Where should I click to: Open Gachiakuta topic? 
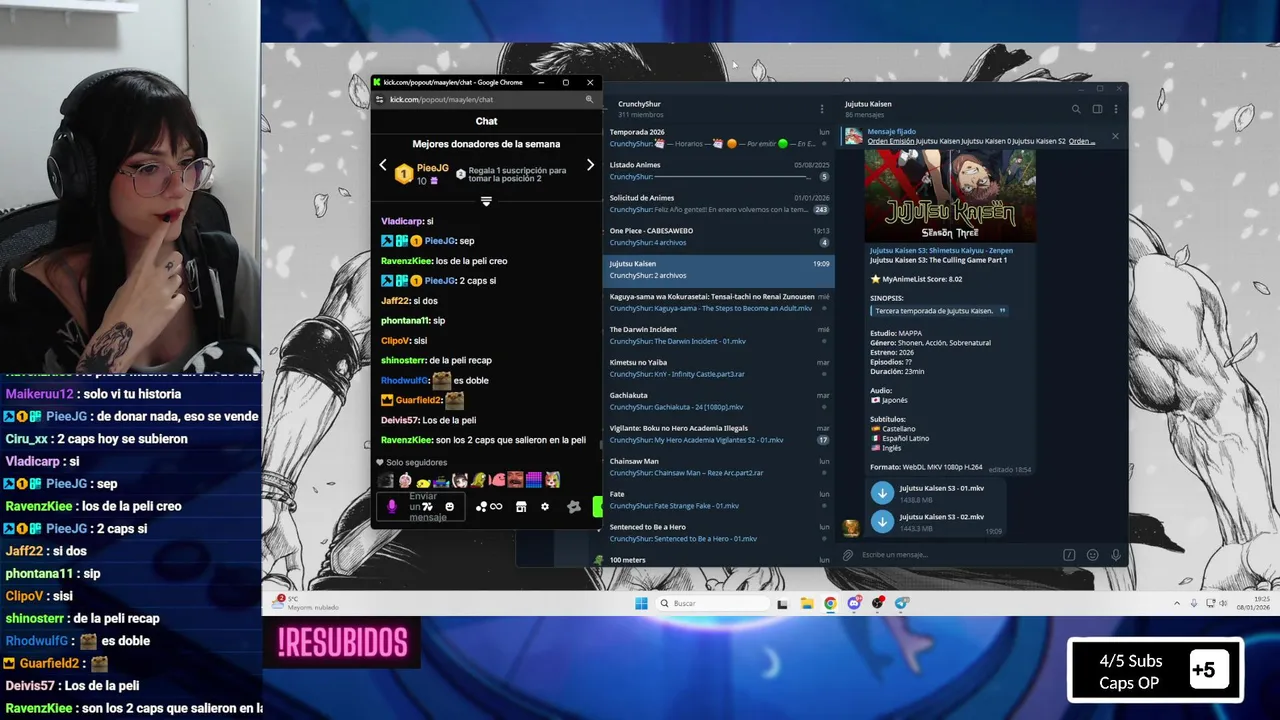pyautogui.click(x=719, y=401)
